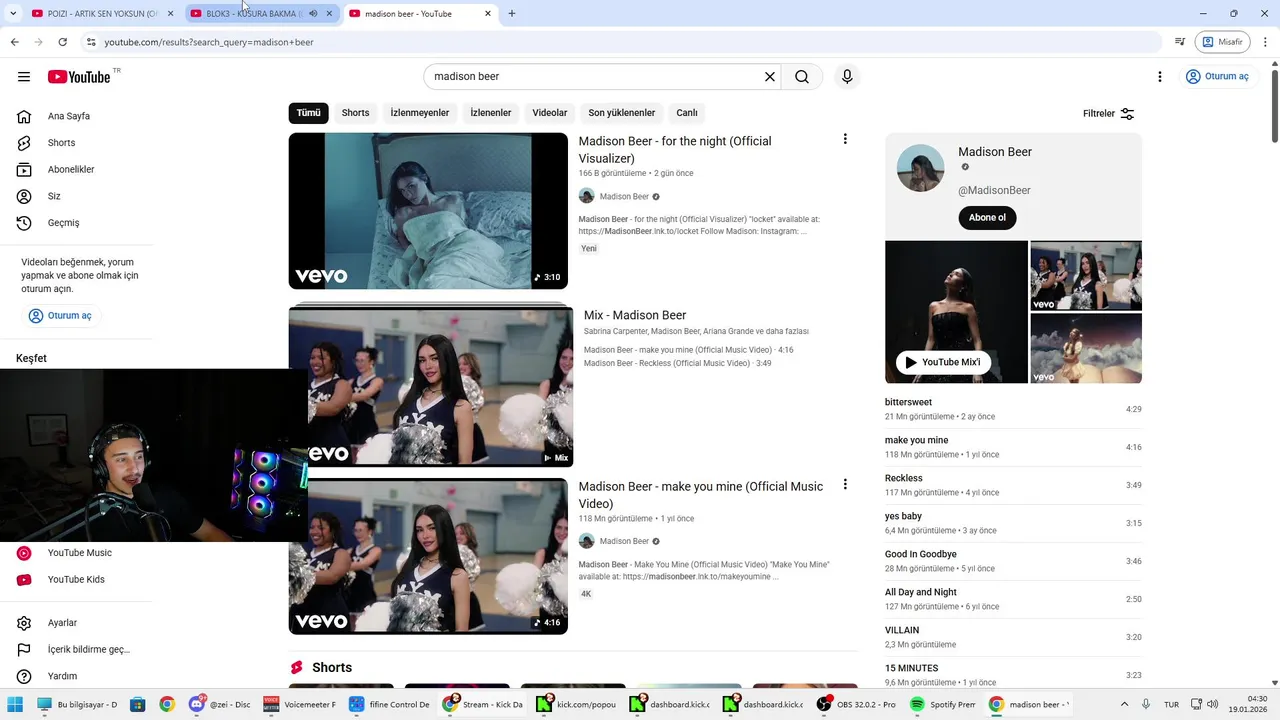Open Madison Beer channel avatar in side panel
Viewport: 1280px width, 720px height.
point(920,168)
